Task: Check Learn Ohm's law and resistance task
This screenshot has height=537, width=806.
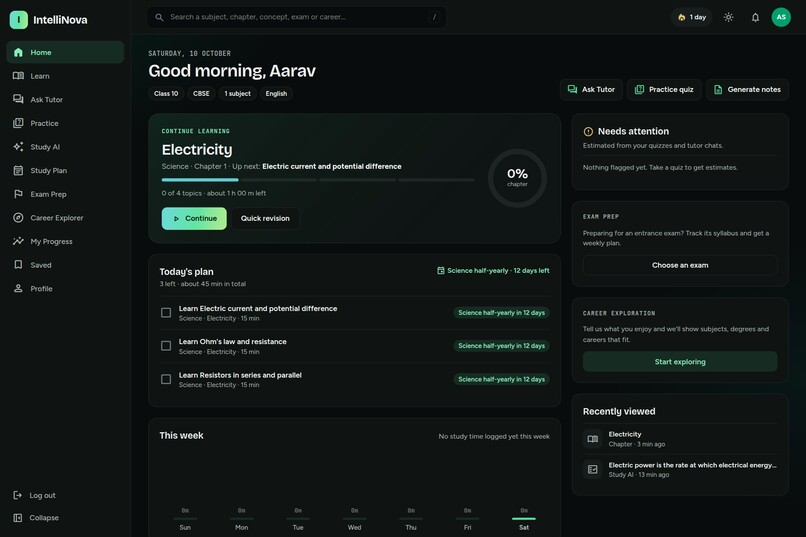Action: (166, 346)
